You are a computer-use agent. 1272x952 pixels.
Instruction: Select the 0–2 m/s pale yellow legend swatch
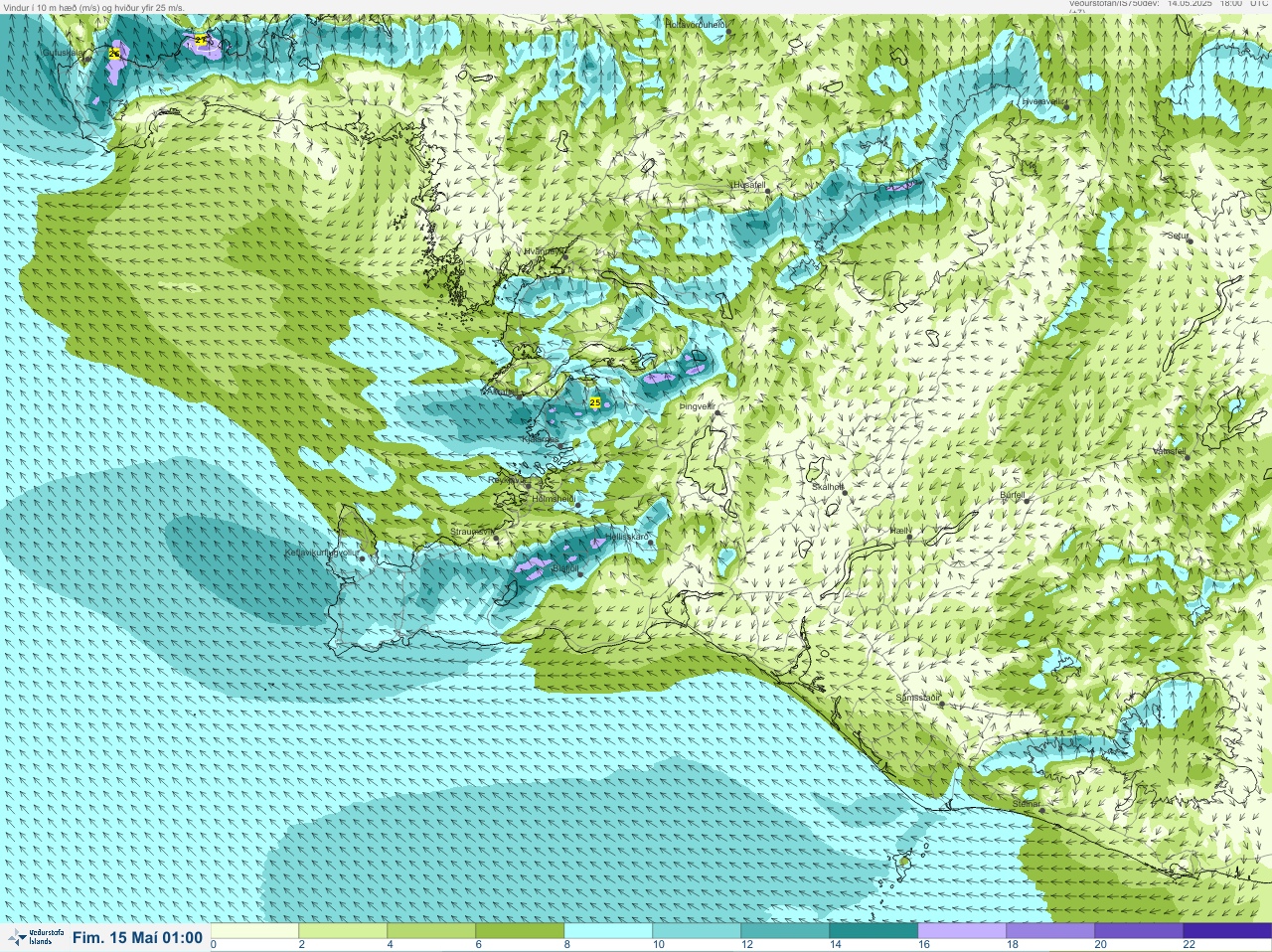pyautogui.click(x=254, y=931)
